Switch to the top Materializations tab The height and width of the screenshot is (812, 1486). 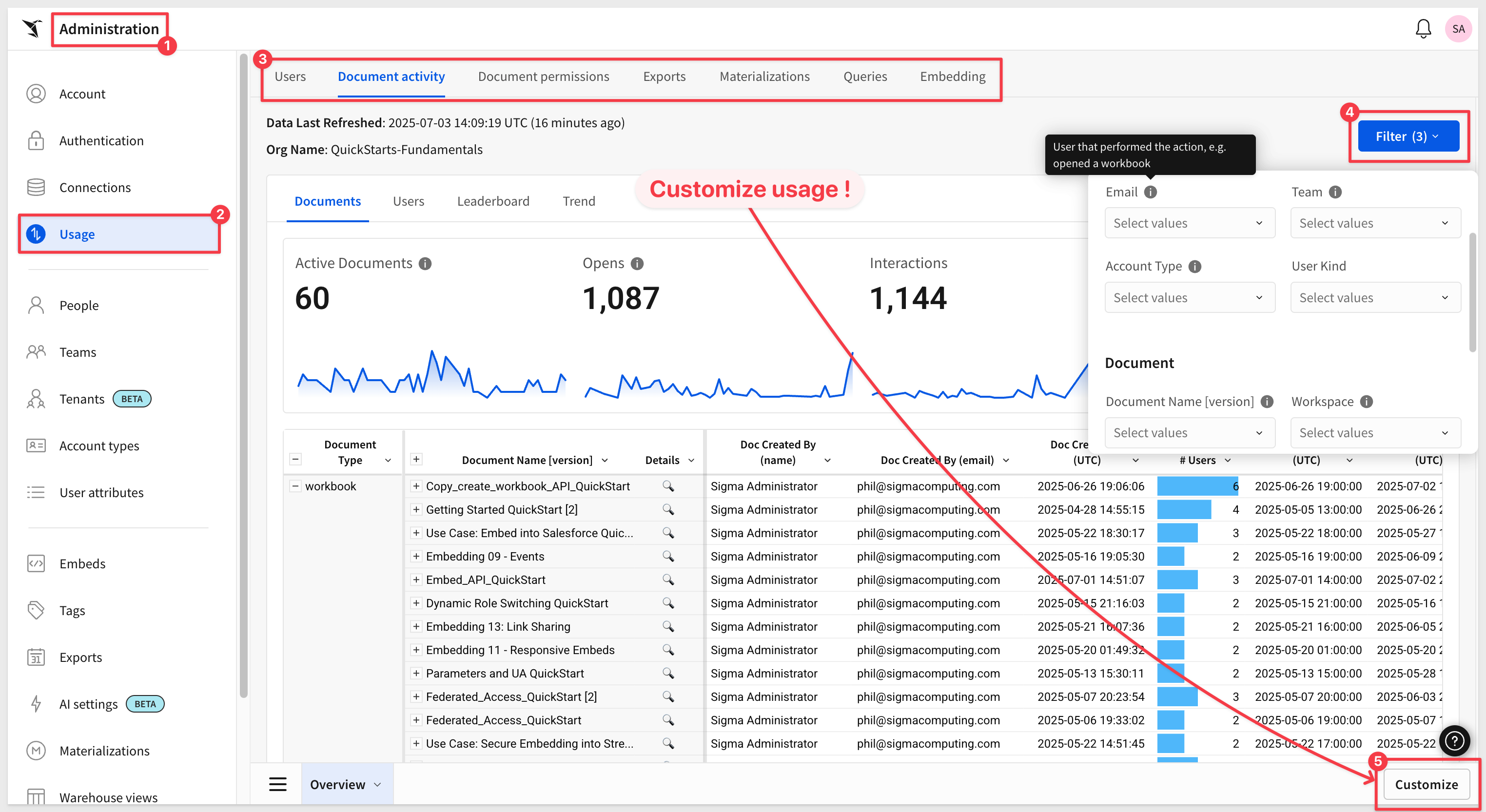point(764,76)
